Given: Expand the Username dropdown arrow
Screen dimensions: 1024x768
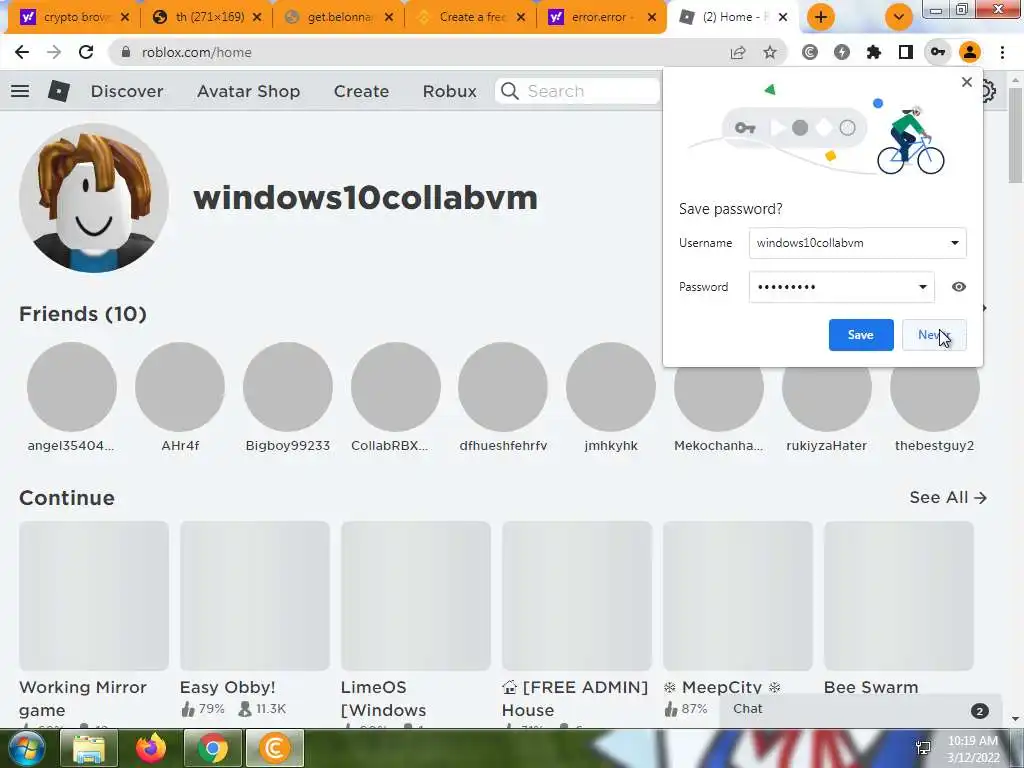Looking at the screenshot, I should [954, 243].
